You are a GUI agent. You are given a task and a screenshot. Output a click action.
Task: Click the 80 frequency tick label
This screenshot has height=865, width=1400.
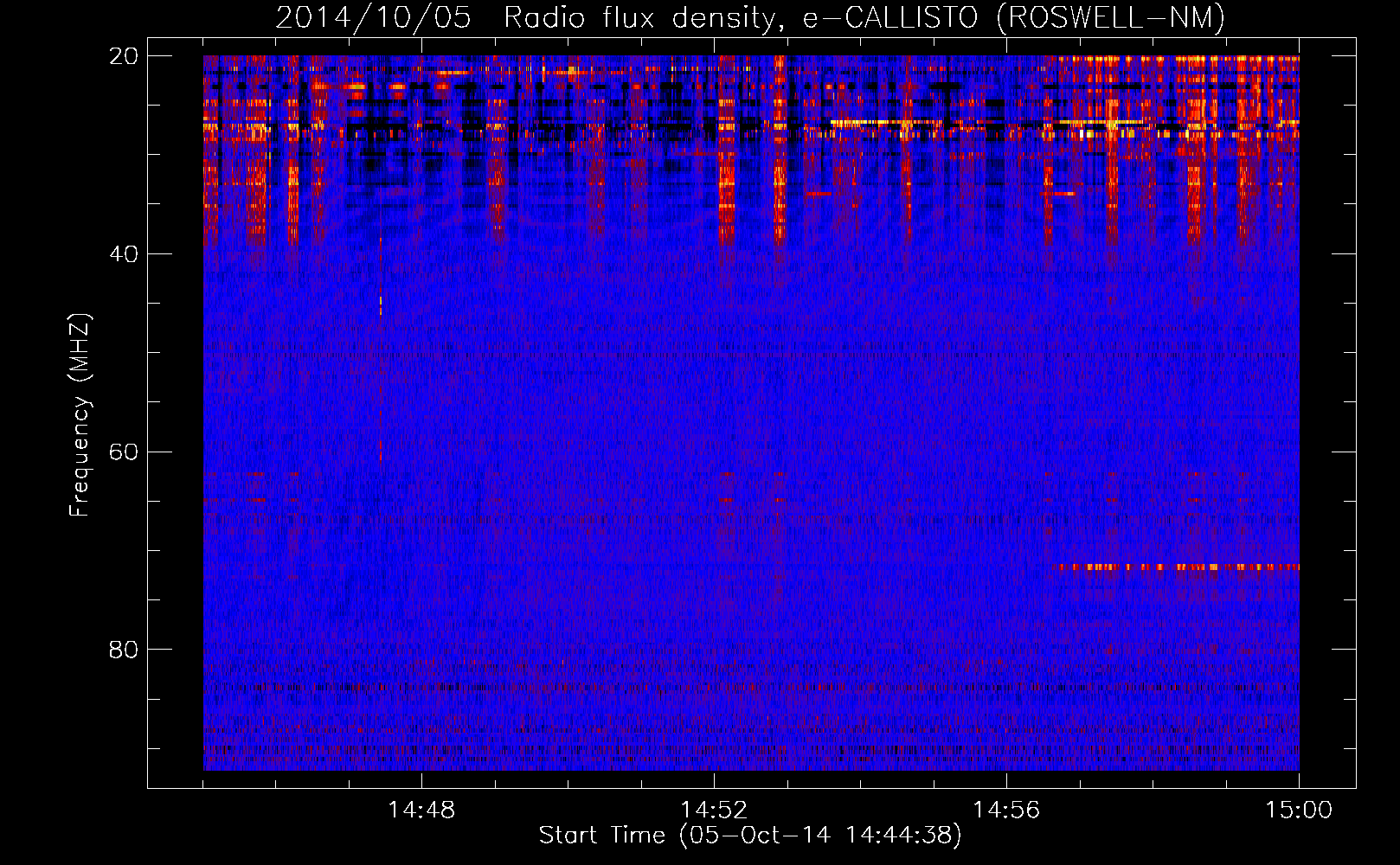tap(123, 650)
